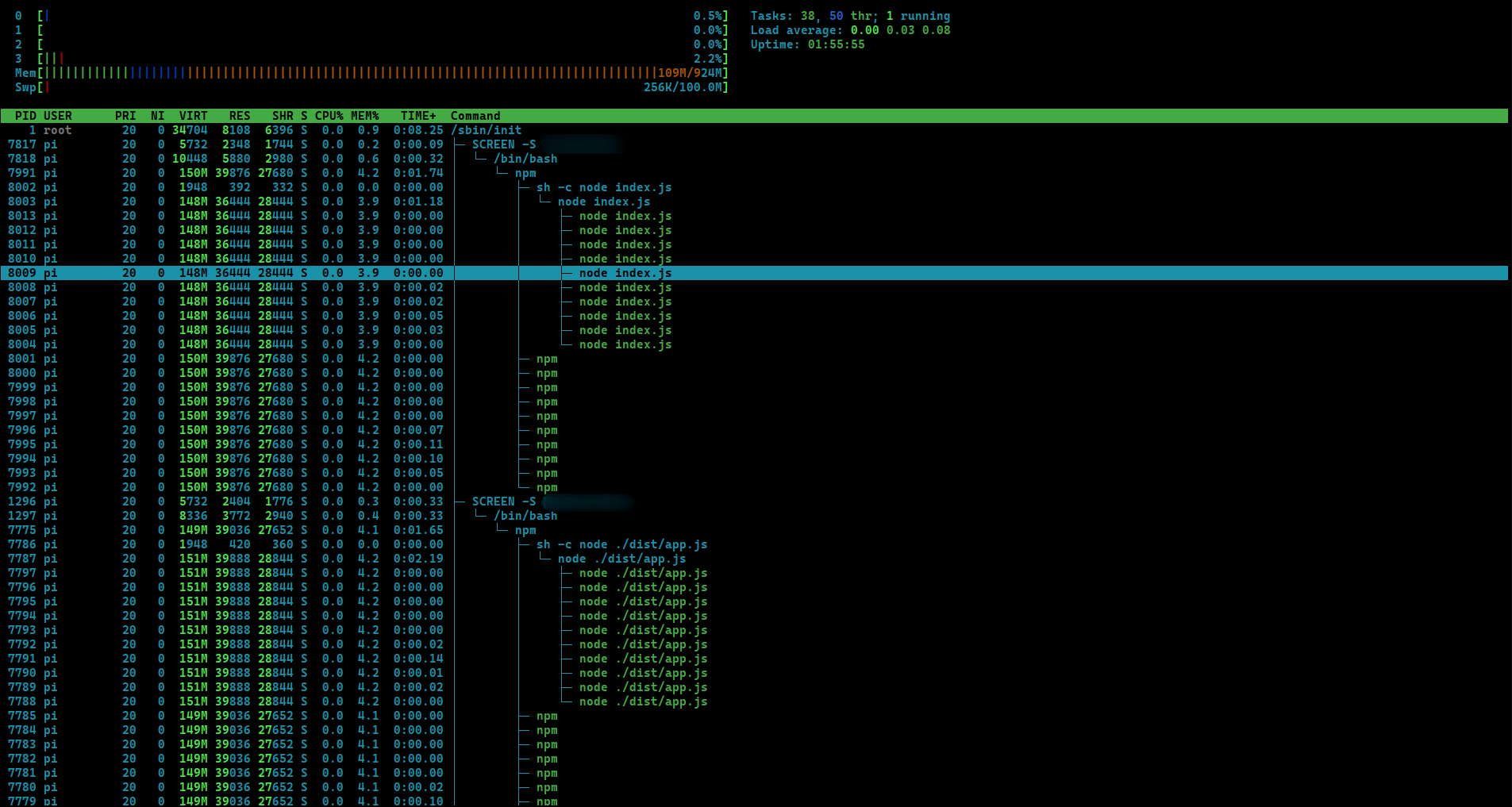Select node index.js thread with PID 8011
The height and width of the screenshot is (807, 1512).
754,244
